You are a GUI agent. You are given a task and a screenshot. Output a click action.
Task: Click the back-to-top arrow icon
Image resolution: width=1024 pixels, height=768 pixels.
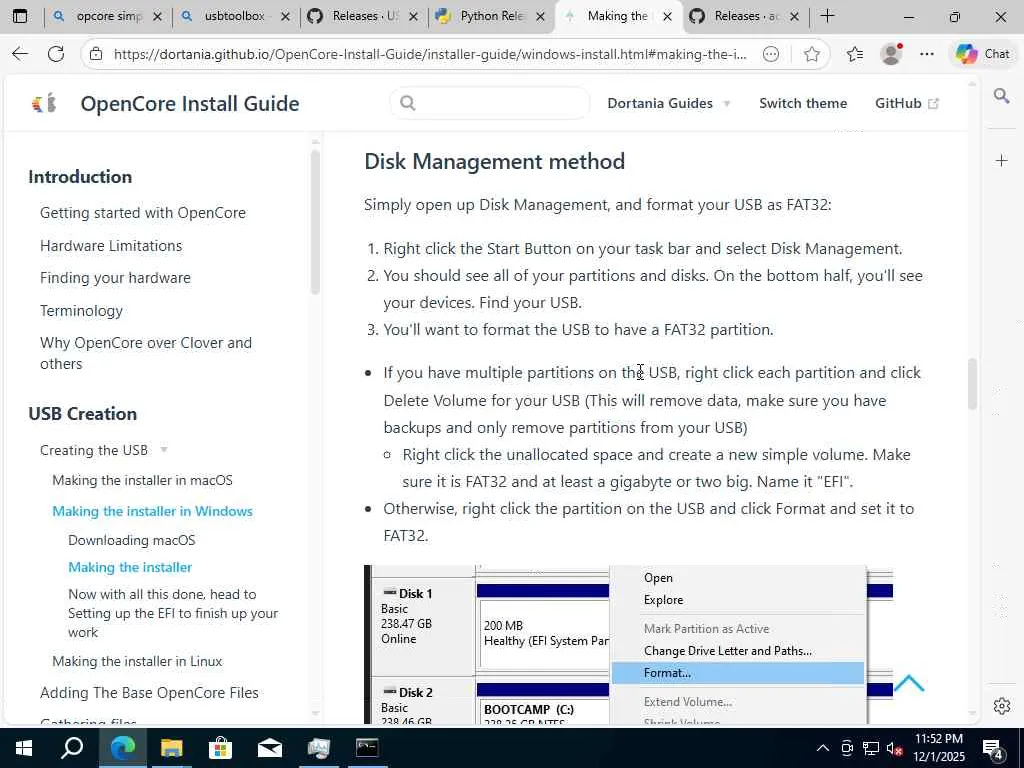[908, 684]
